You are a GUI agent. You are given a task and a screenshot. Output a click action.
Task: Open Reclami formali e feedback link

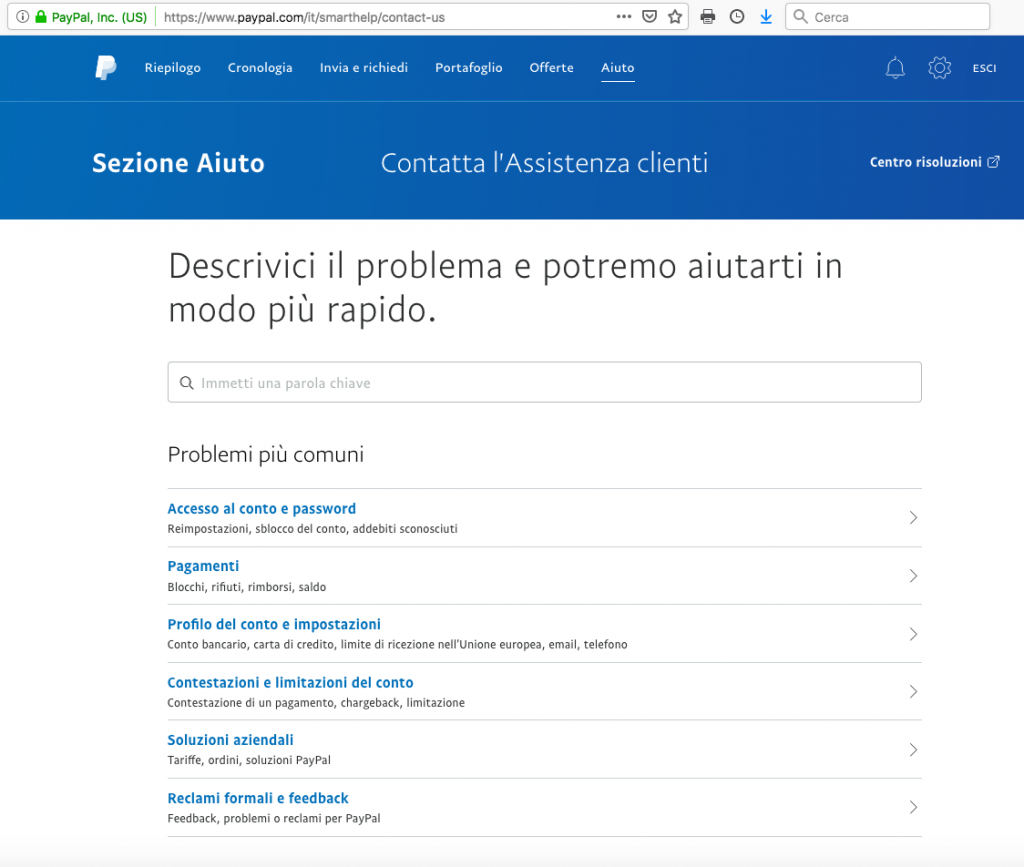coord(258,798)
